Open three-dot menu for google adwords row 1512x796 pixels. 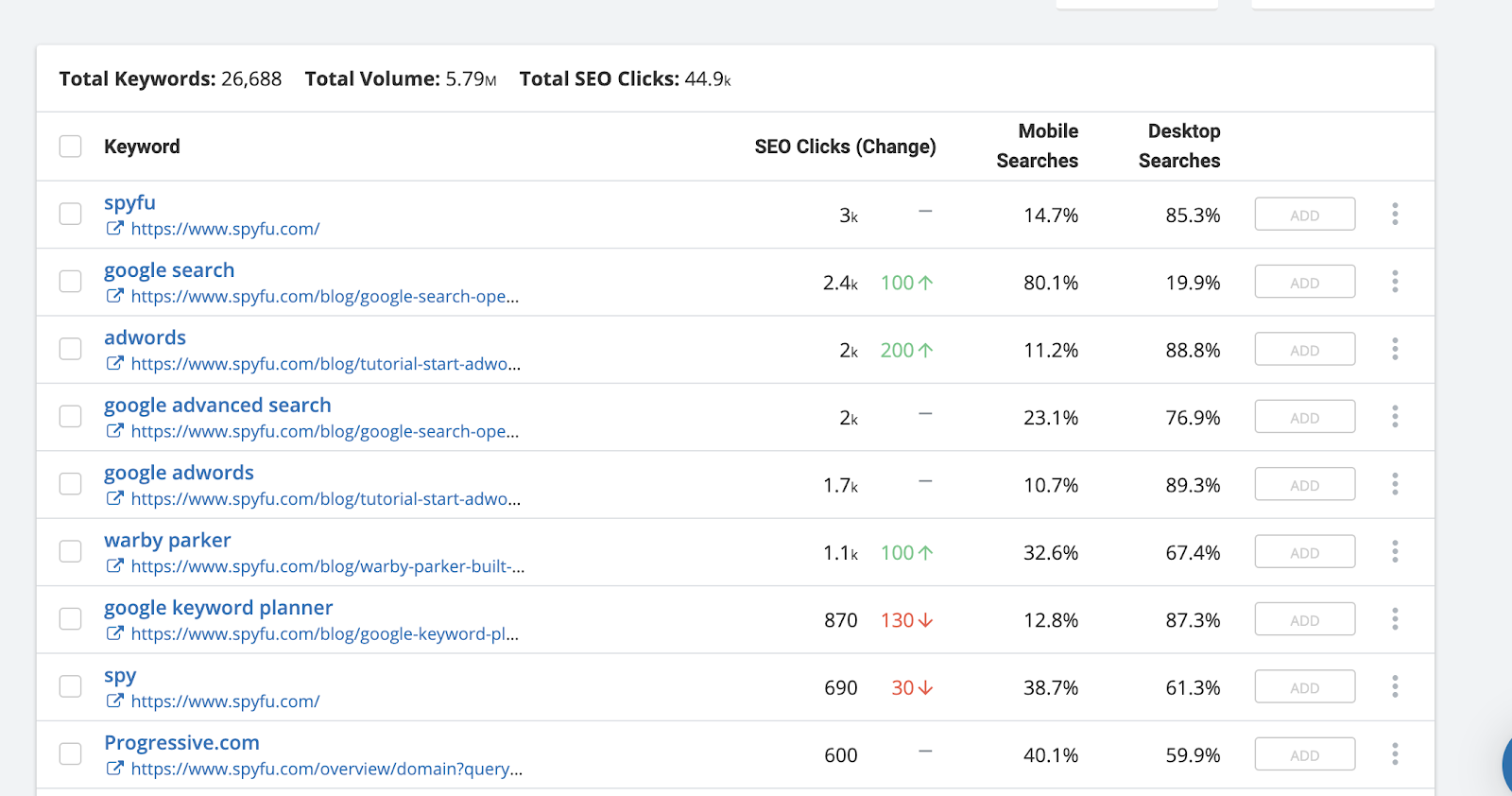tap(1395, 484)
